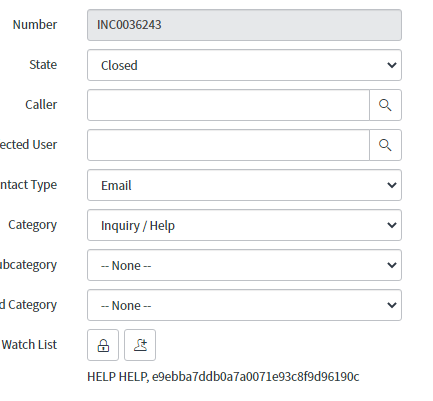The image size is (433, 401).
Task: Open the State dropdown showing Closed
Action: click(244, 65)
